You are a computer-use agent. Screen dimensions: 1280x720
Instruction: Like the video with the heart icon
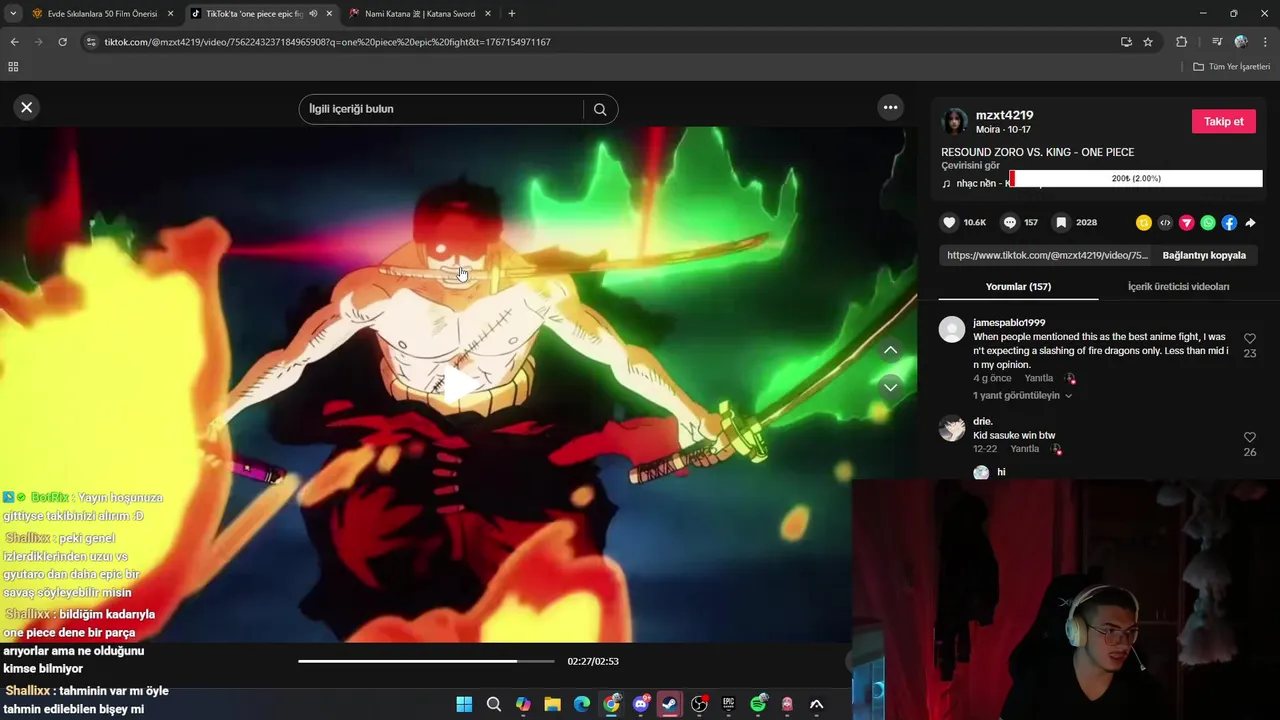click(x=950, y=222)
